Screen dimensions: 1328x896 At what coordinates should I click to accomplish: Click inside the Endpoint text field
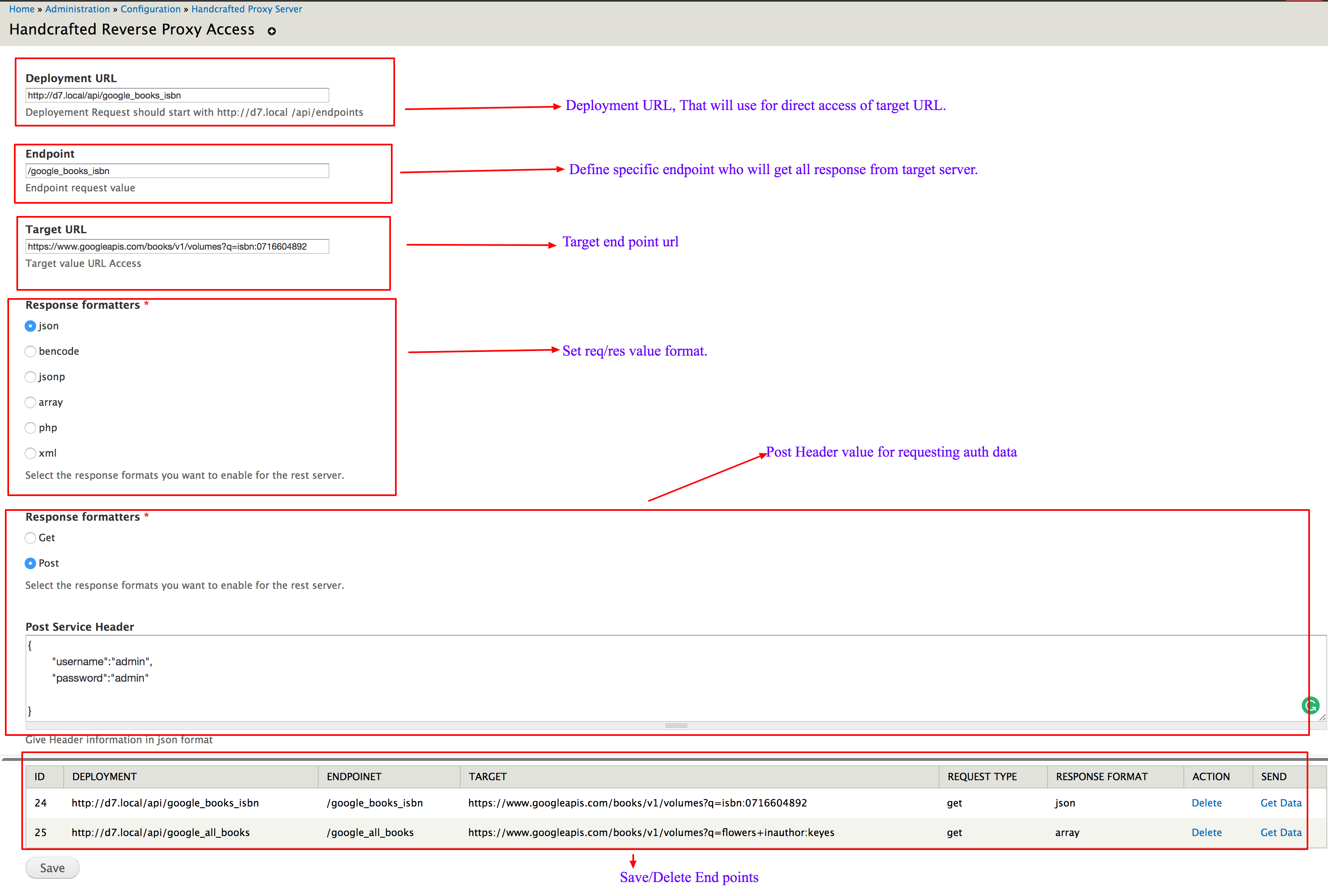[x=177, y=171]
